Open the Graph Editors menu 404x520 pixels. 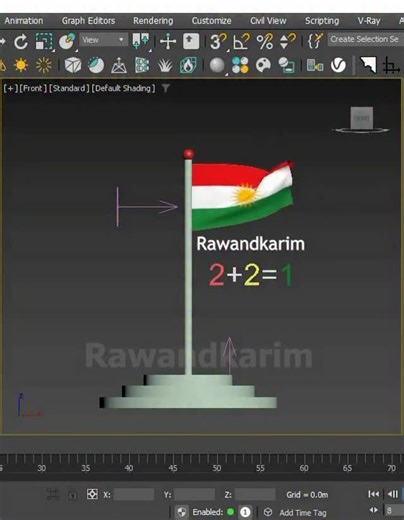click(x=88, y=21)
